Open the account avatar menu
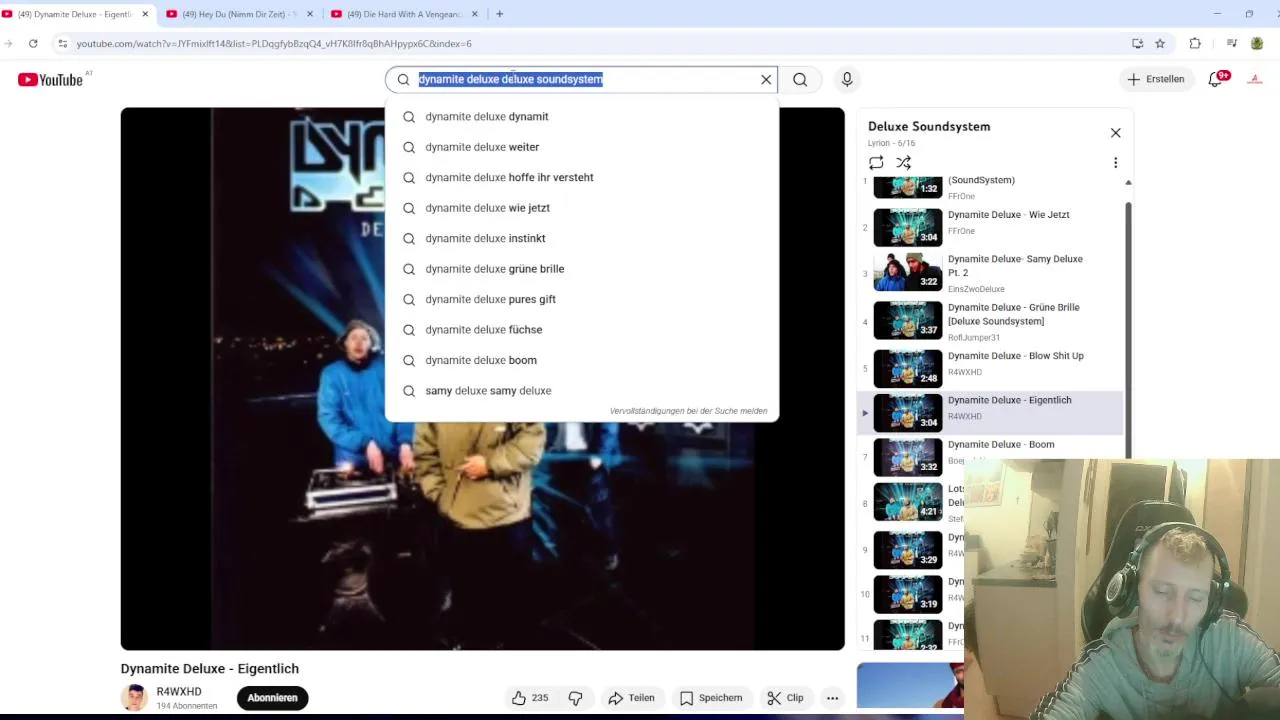 pos(1255,79)
